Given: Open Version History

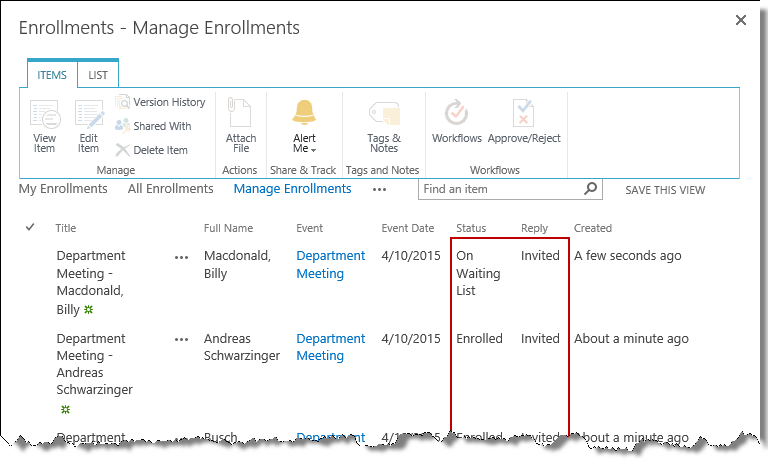Looking at the screenshot, I should coord(160,102).
